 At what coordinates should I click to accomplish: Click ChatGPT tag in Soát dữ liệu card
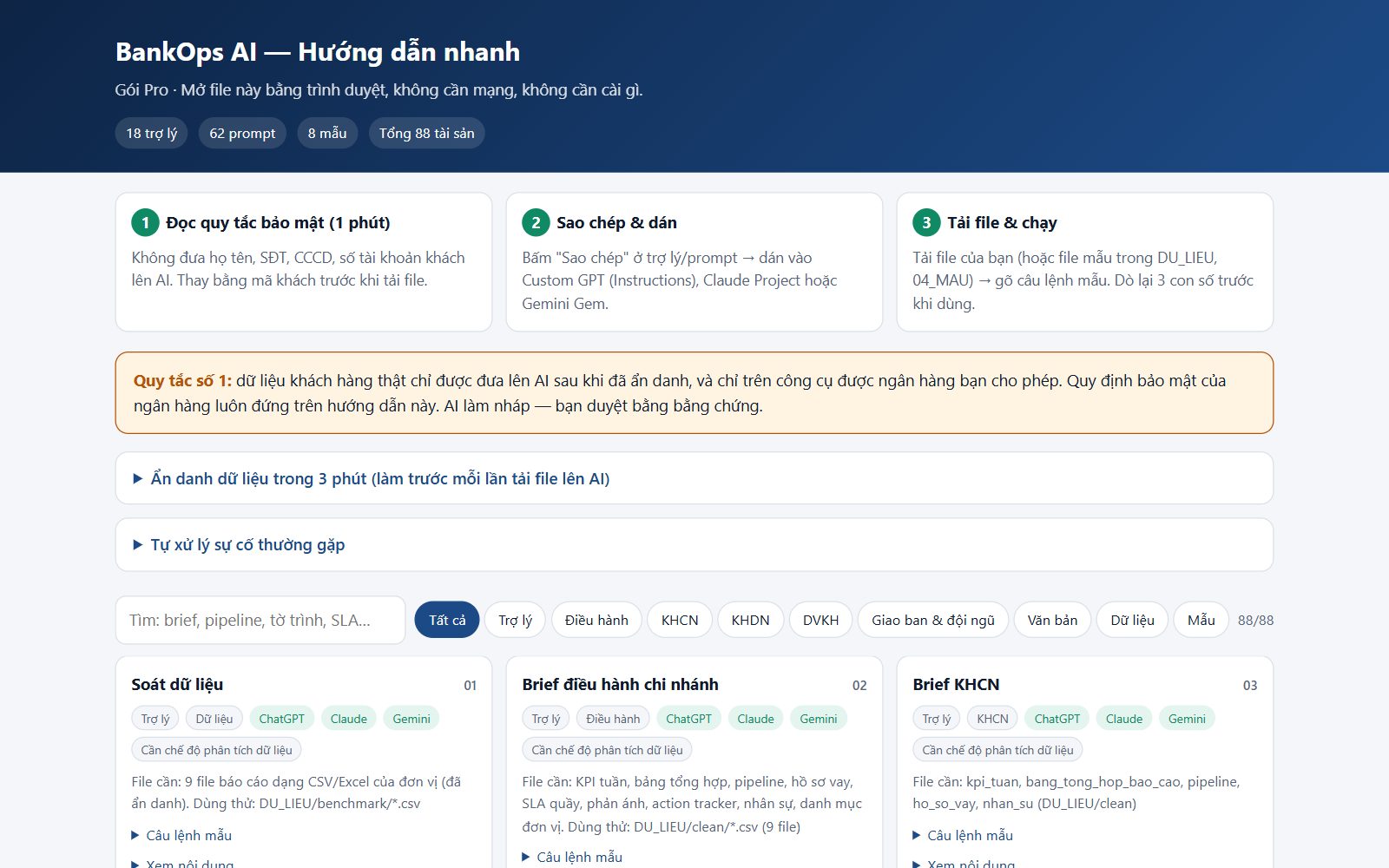[281, 719]
